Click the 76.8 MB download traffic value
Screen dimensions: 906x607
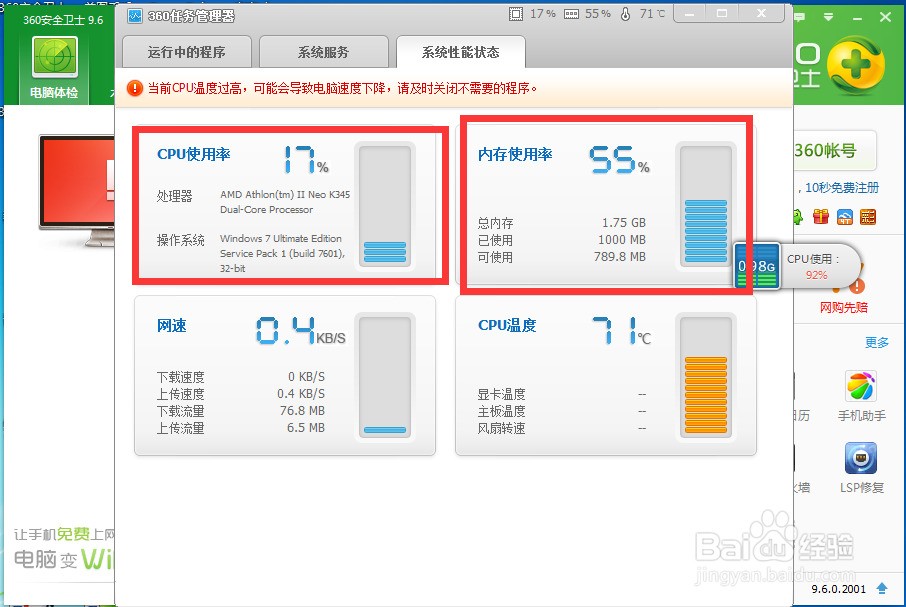pos(302,411)
